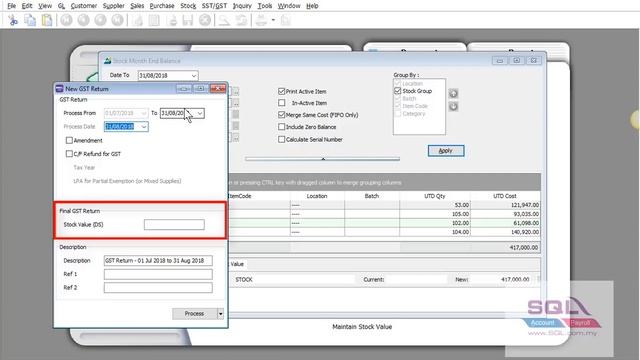The image size is (640, 360).
Task: Click the Batch column header
Action: (x=372, y=196)
